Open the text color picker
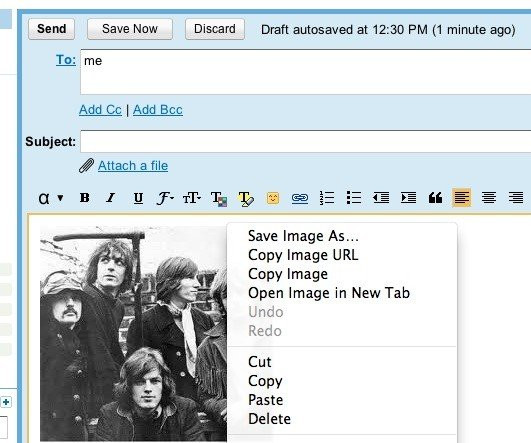This screenshot has width=531, height=443. (219, 198)
